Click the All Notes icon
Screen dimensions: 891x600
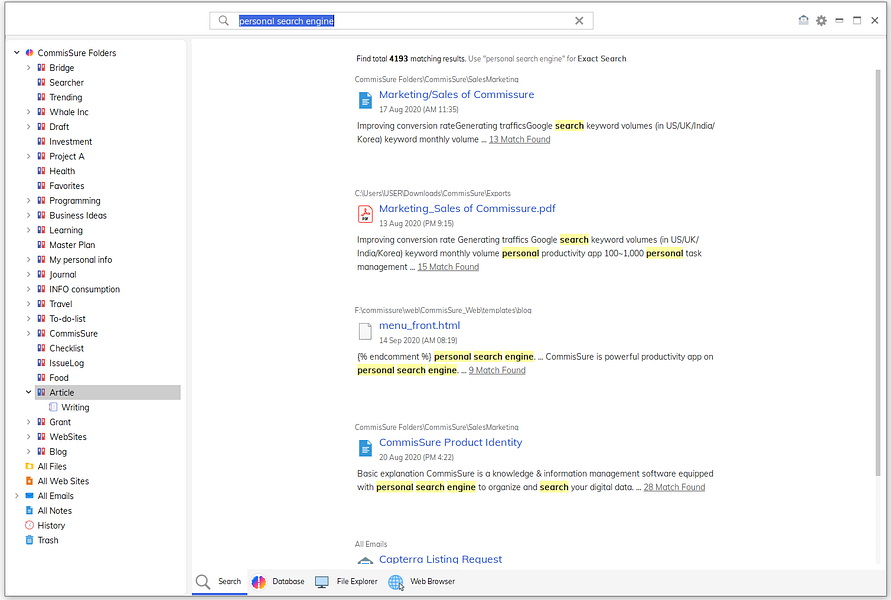click(30, 510)
